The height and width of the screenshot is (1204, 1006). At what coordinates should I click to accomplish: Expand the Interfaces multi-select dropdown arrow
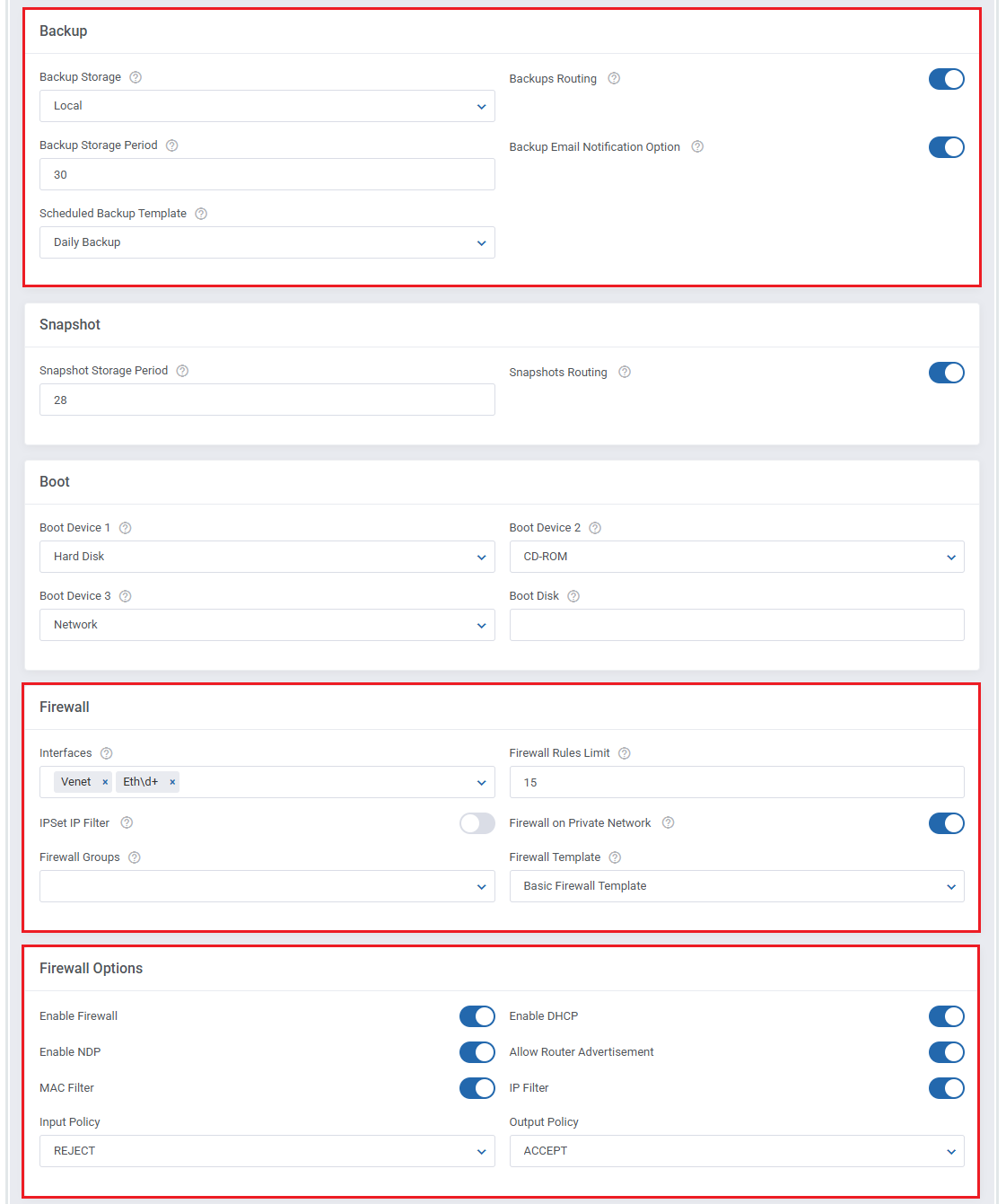481,783
